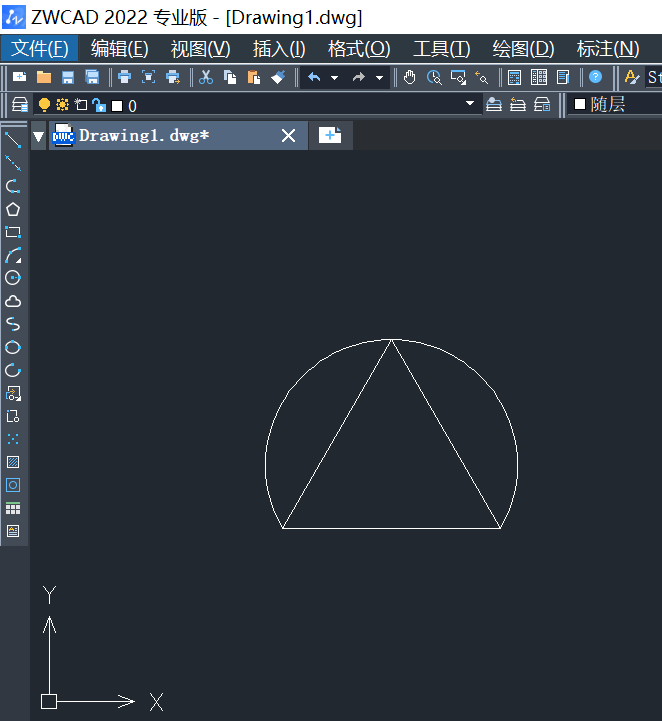Select the Hatch tool
Viewport: 662px width, 721px height.
click(13, 462)
